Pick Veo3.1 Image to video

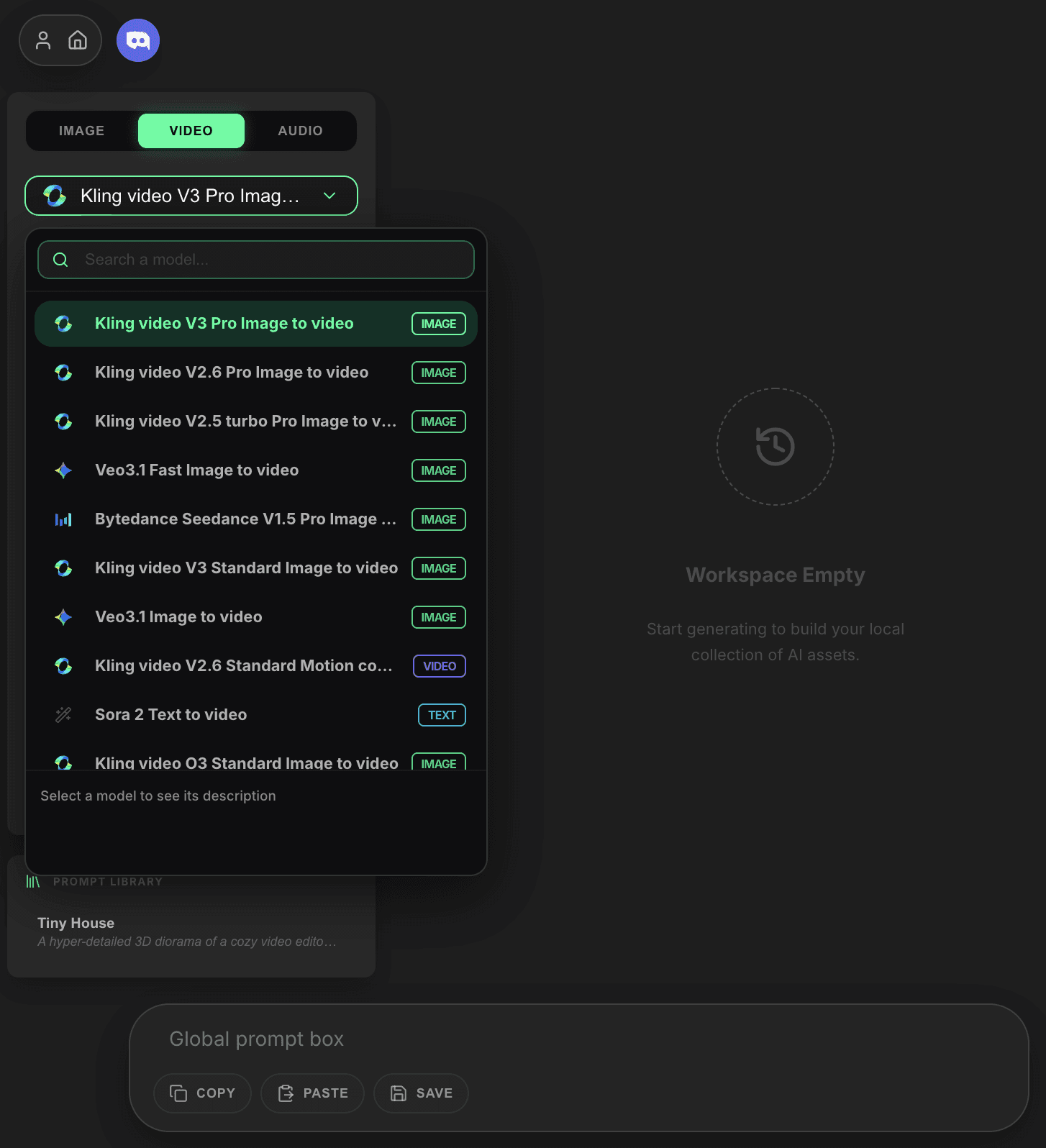coord(256,617)
